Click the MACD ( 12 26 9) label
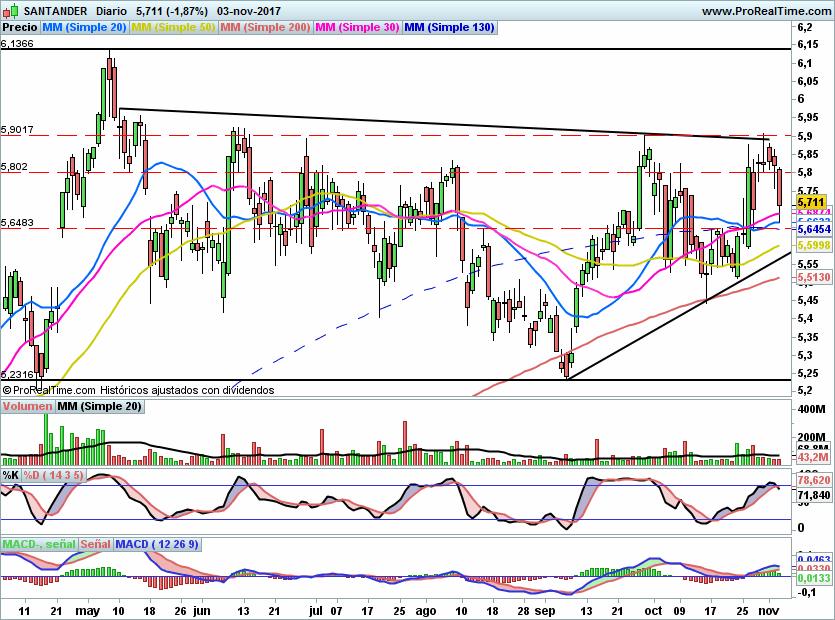The width and height of the screenshot is (835, 620). 157,544
